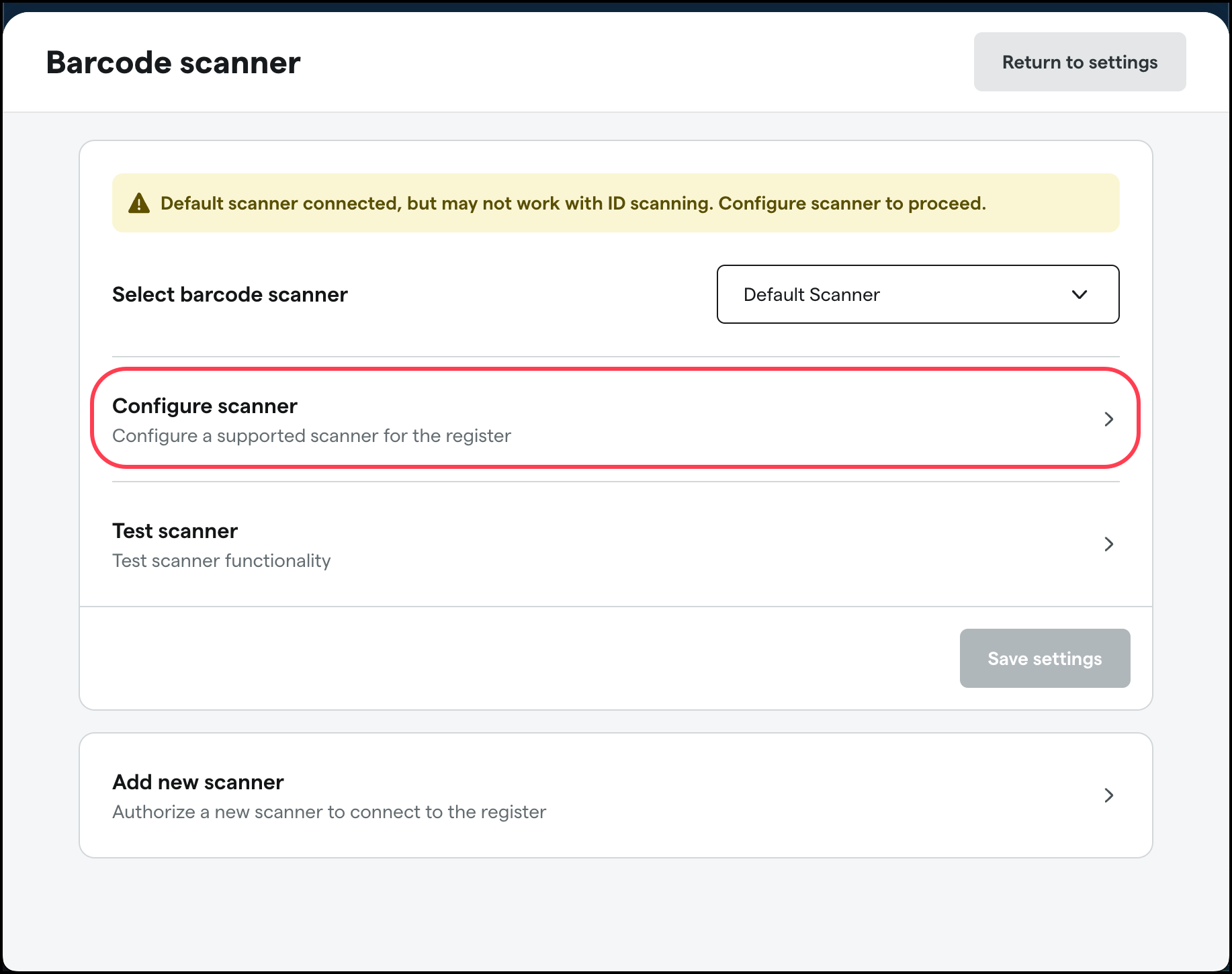Select the Configure scanner option
Image resolution: width=1232 pixels, height=974 pixels.
coord(205,406)
